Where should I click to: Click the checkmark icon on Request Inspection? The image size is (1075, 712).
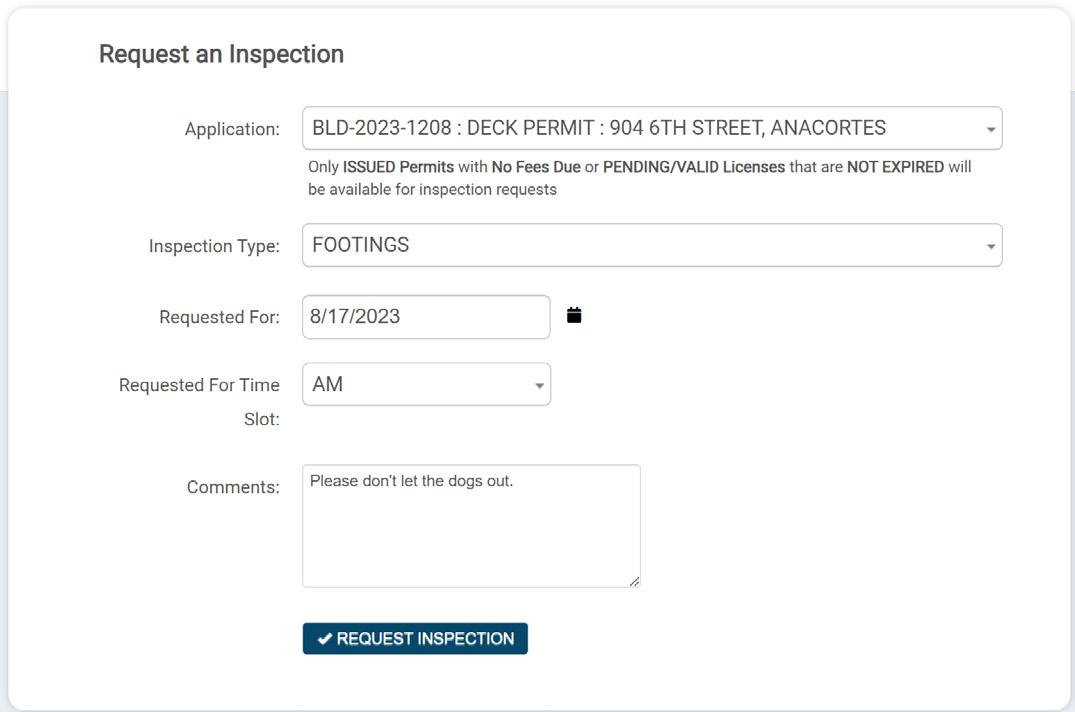pos(325,639)
